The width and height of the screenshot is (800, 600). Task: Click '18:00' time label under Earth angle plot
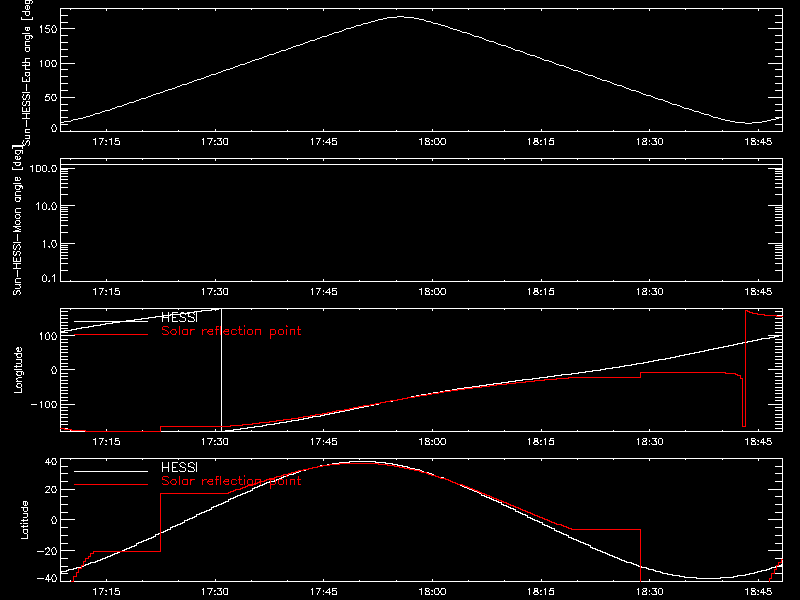(432, 141)
